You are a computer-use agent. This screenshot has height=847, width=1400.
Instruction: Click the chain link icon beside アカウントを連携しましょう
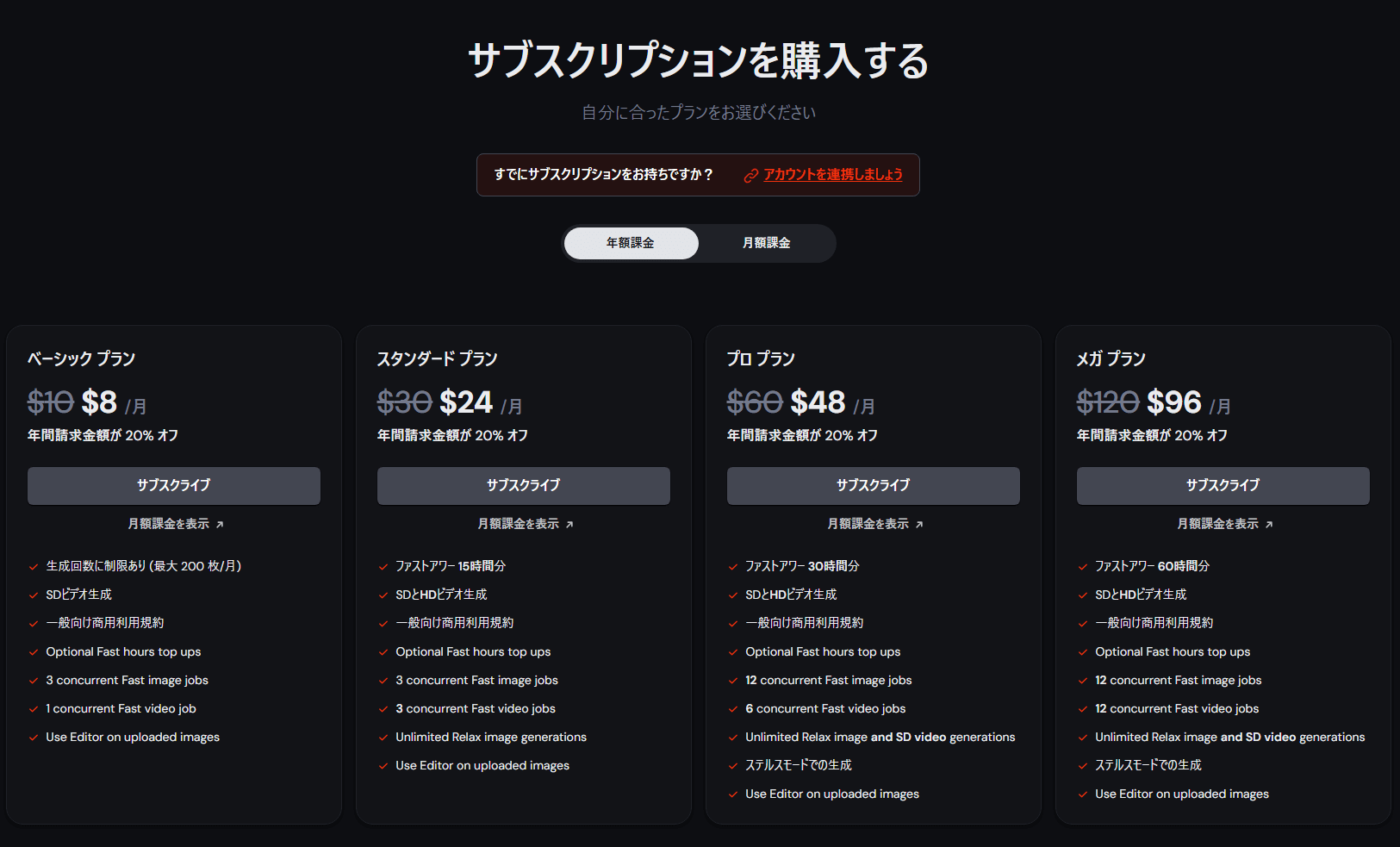(x=751, y=176)
